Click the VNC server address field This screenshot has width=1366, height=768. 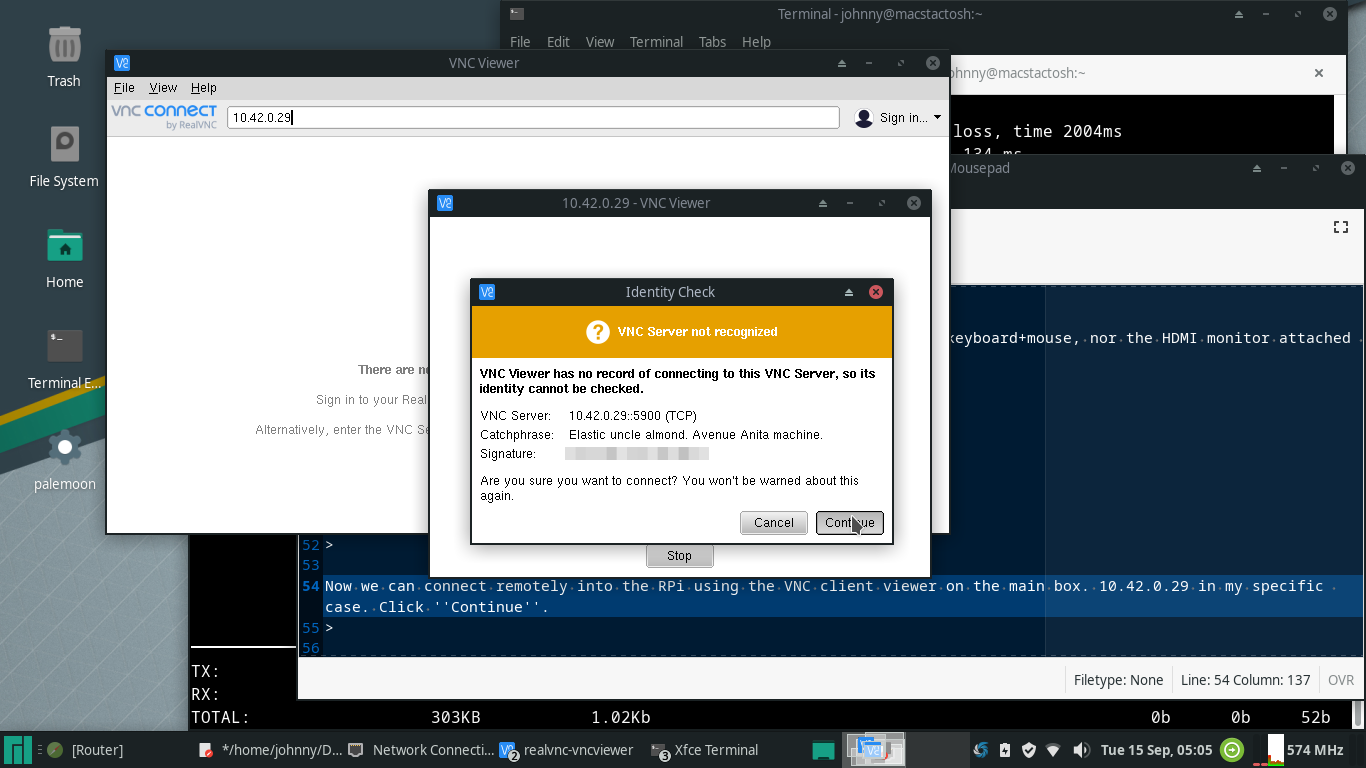pos(533,118)
